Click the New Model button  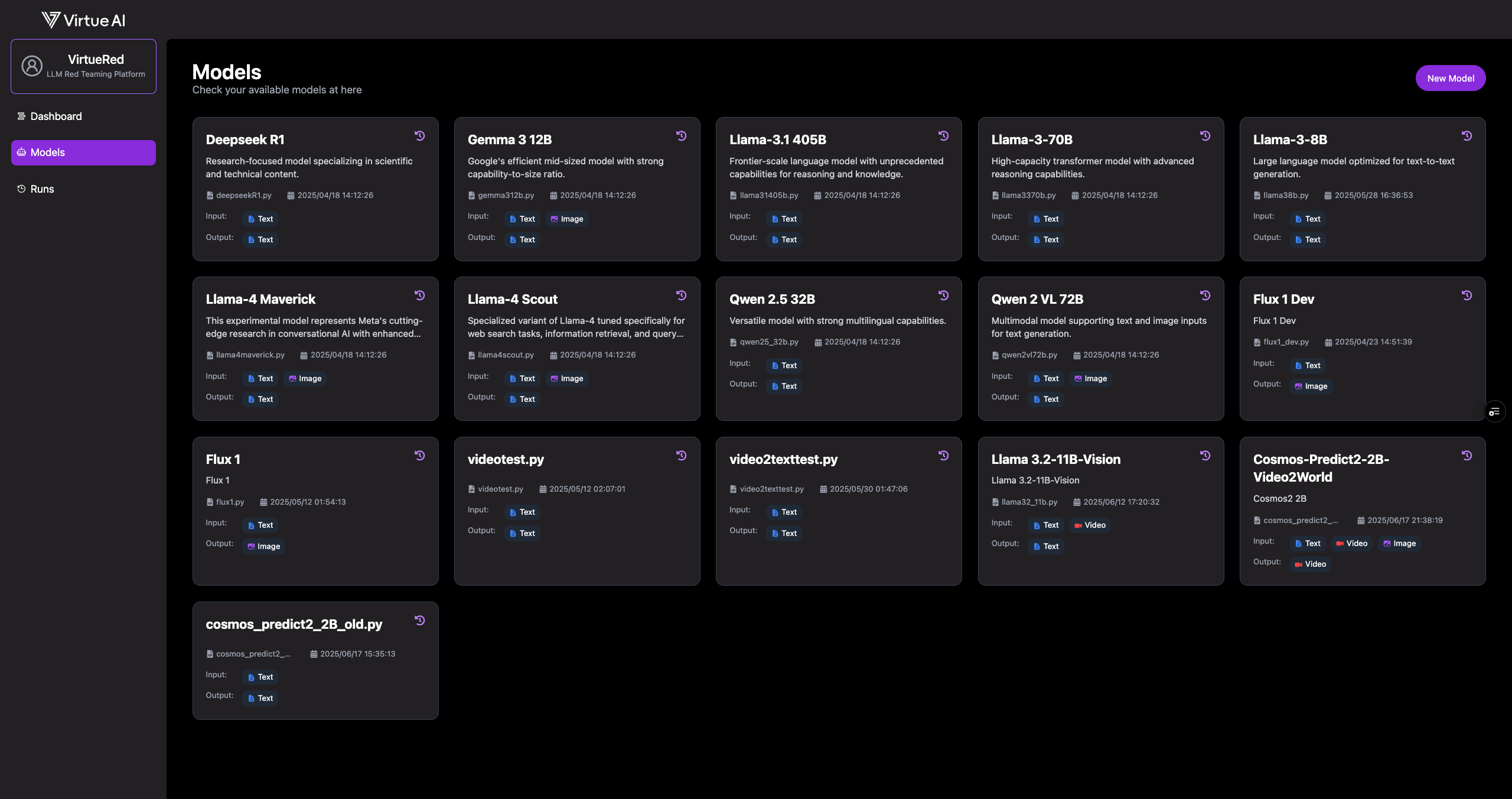point(1451,77)
